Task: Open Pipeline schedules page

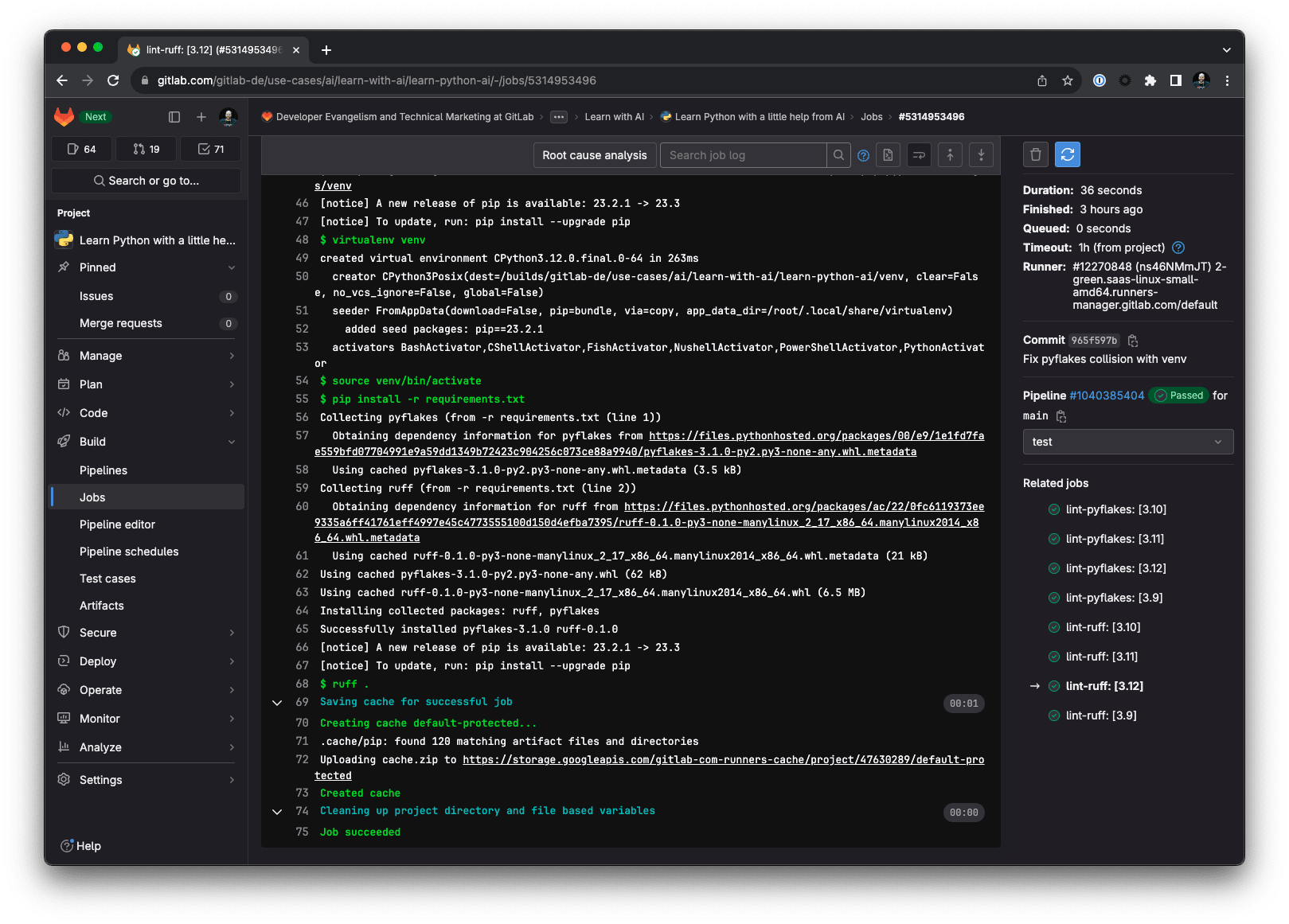Action: coord(146,552)
